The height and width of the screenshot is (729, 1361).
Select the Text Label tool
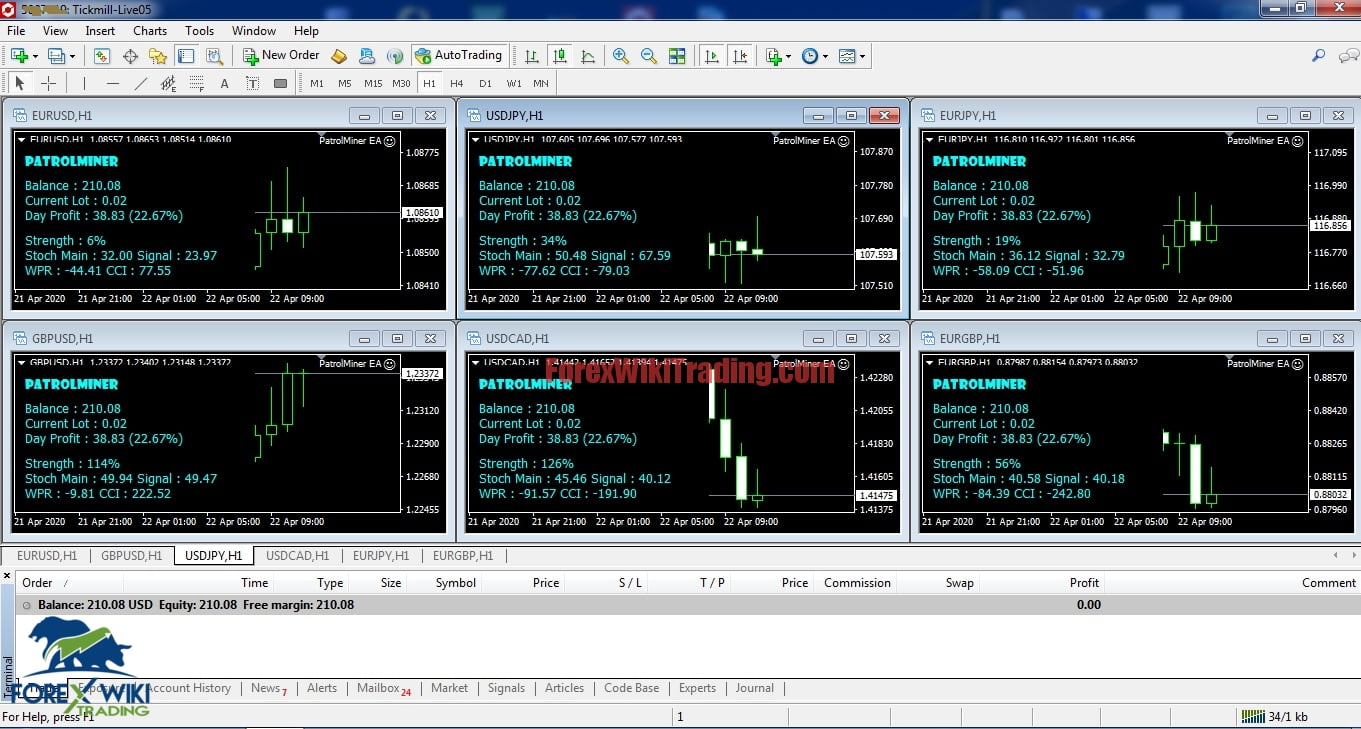pyautogui.click(x=252, y=83)
